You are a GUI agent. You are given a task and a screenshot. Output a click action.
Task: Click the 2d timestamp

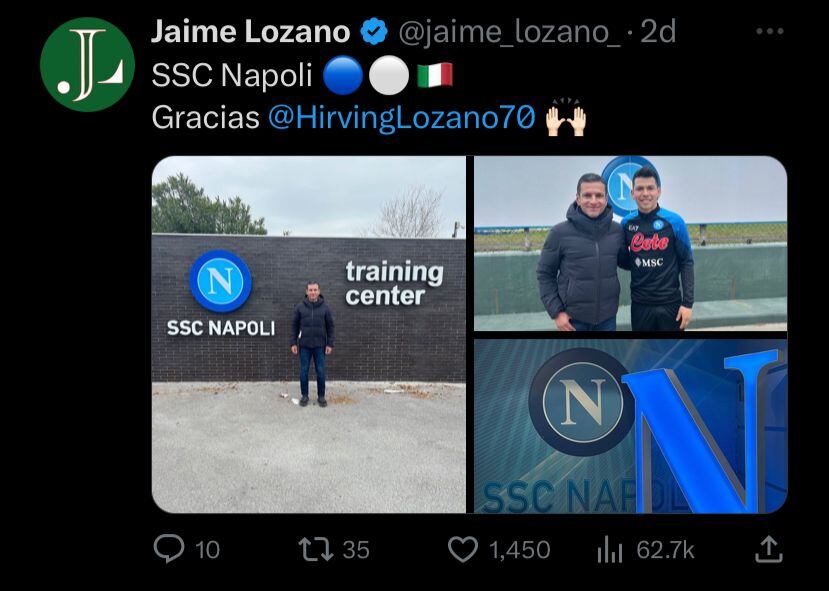pyautogui.click(x=658, y=33)
